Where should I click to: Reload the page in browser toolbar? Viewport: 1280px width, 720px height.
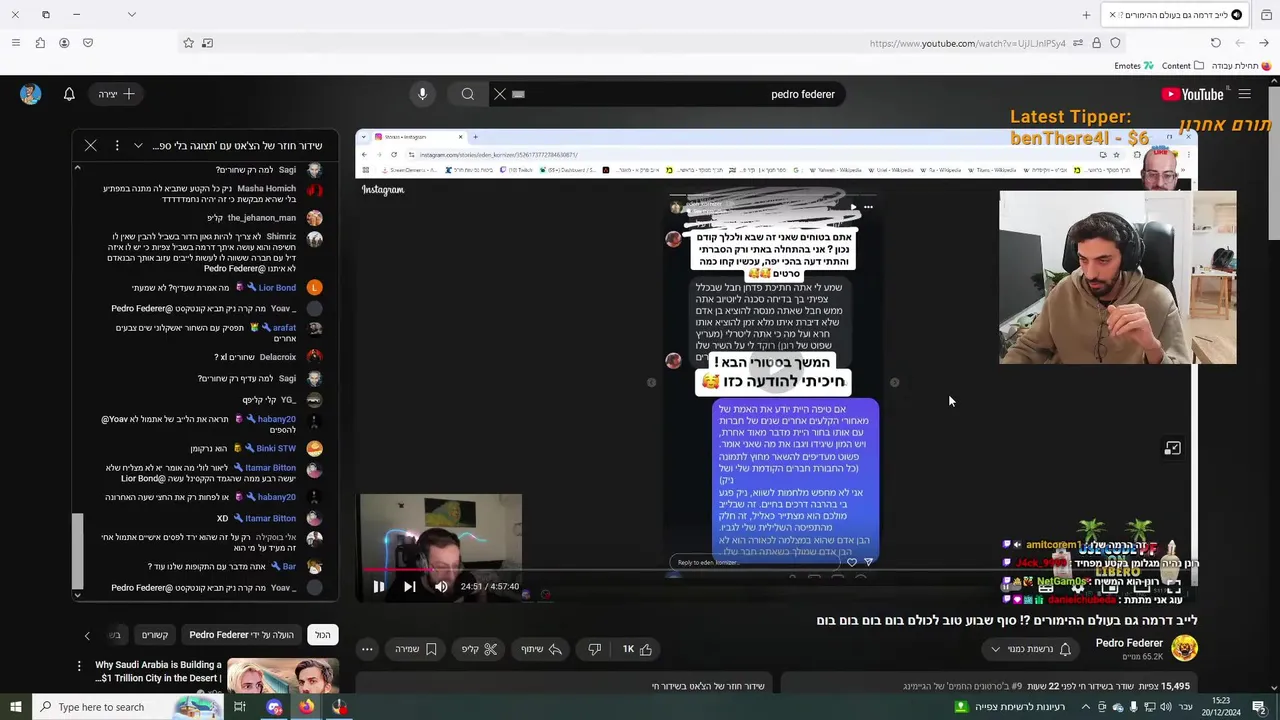click(1216, 43)
